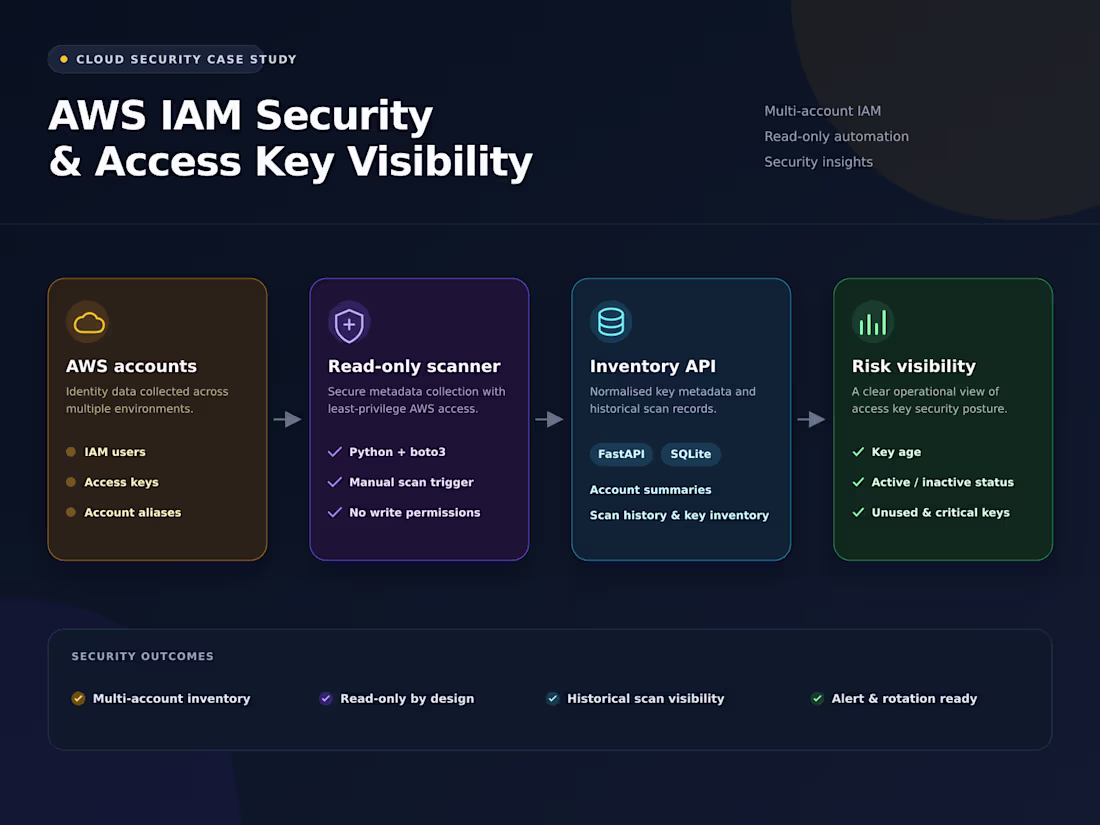Click the cloud icon in AWS accounts card
The height and width of the screenshot is (825, 1100).
tap(88, 323)
